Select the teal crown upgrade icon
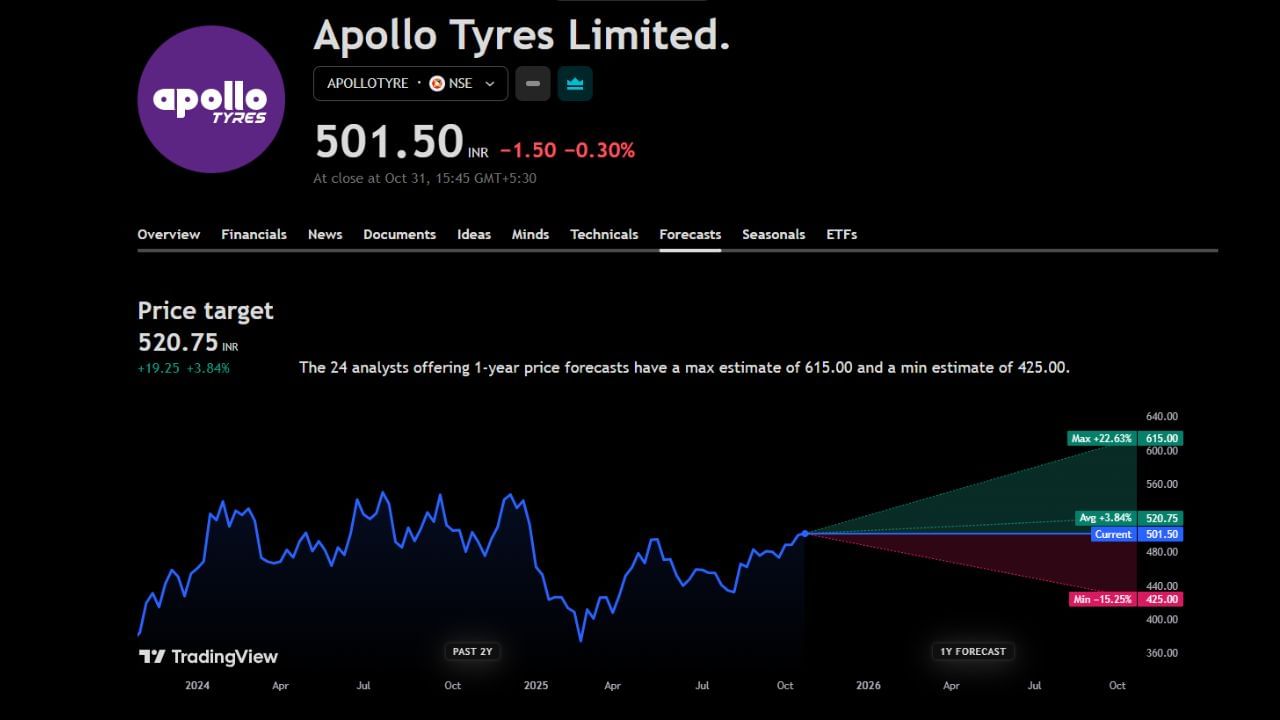The height and width of the screenshot is (720, 1280). [575, 84]
